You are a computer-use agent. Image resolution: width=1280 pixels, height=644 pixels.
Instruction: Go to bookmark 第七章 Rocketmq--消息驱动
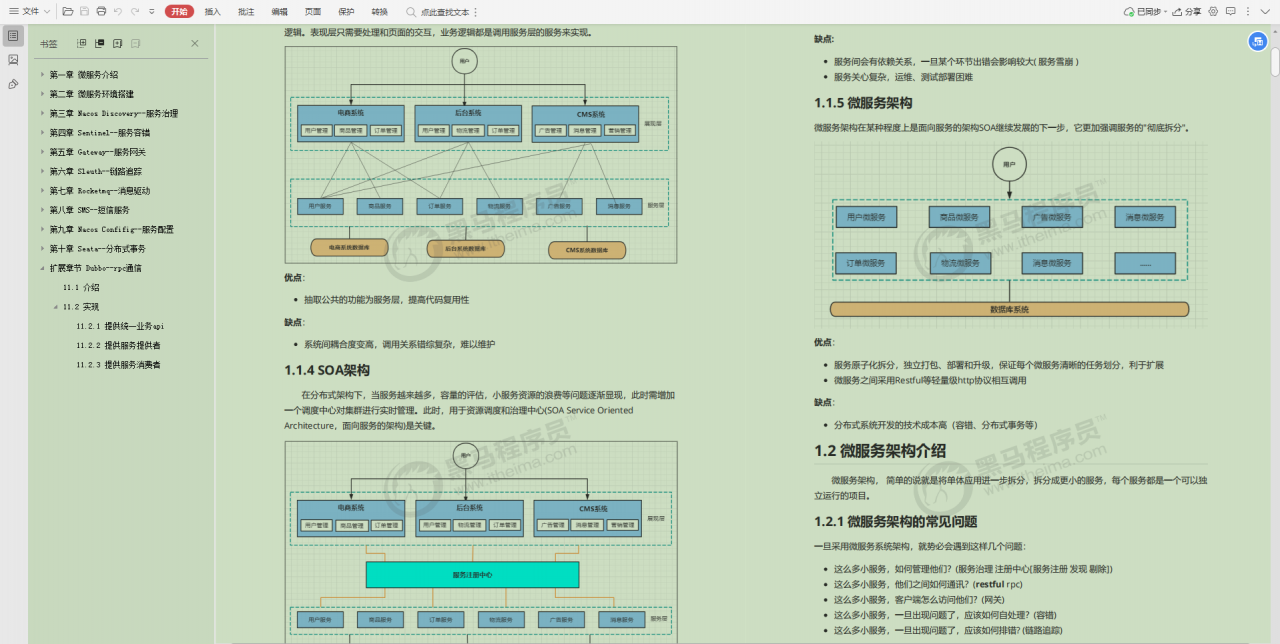(100, 191)
